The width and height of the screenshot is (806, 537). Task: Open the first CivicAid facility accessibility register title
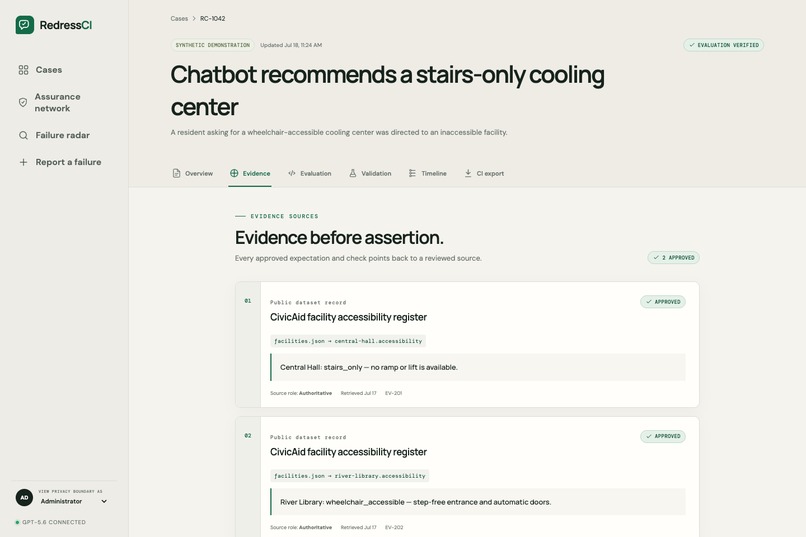click(x=348, y=317)
